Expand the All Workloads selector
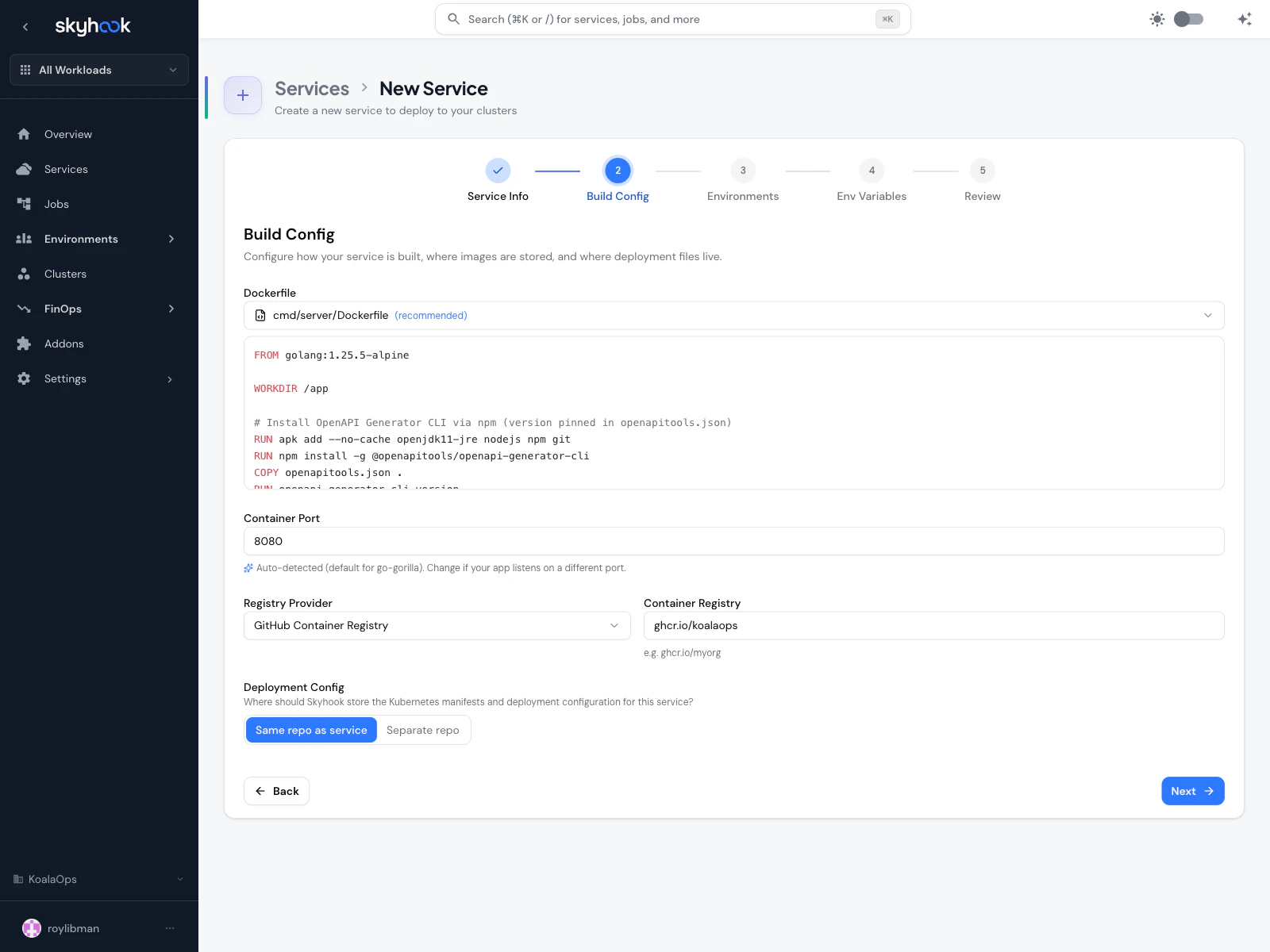Viewport: 1270px width, 952px height. coord(98,70)
